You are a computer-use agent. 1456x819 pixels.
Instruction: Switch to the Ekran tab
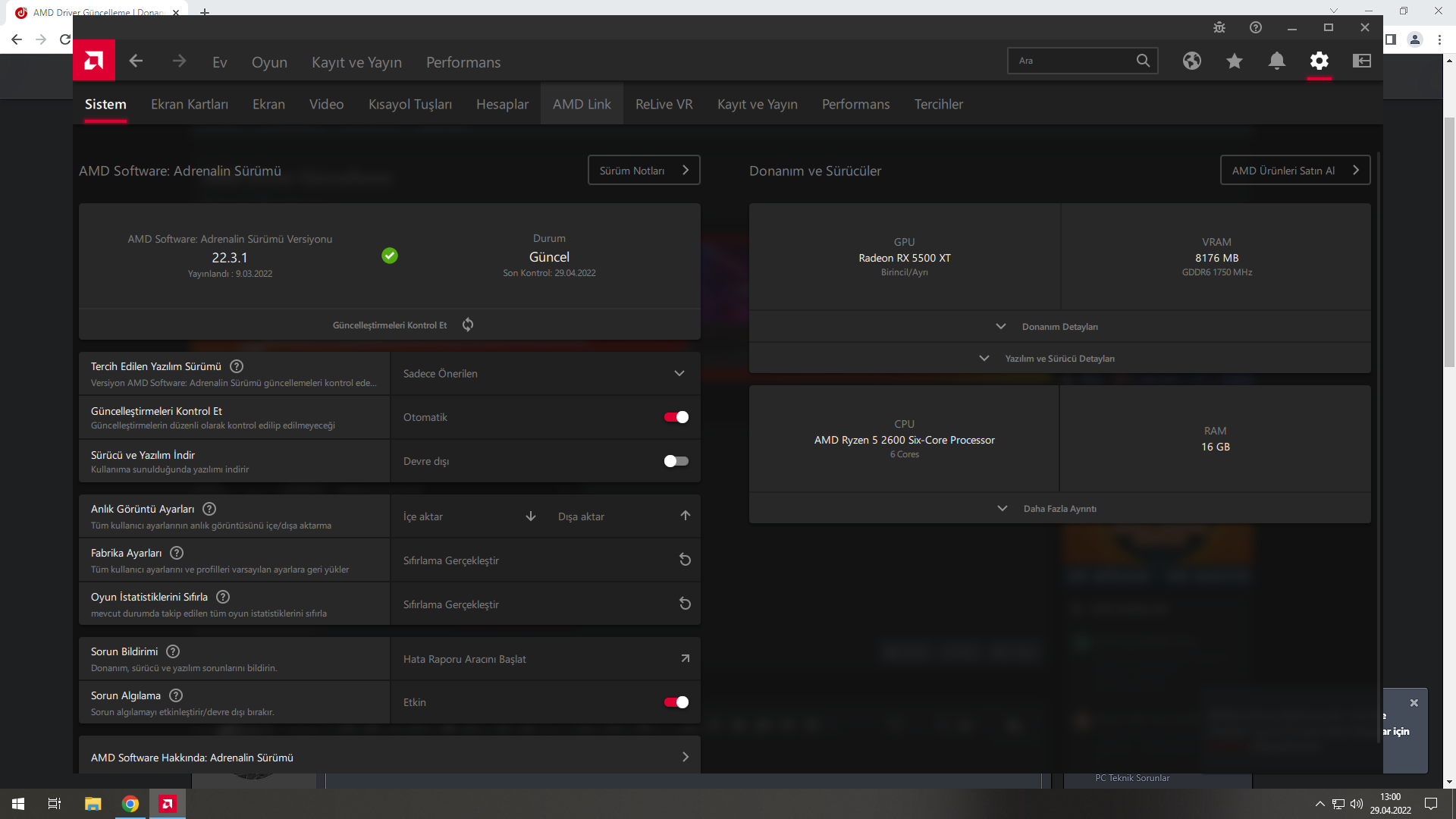click(268, 104)
